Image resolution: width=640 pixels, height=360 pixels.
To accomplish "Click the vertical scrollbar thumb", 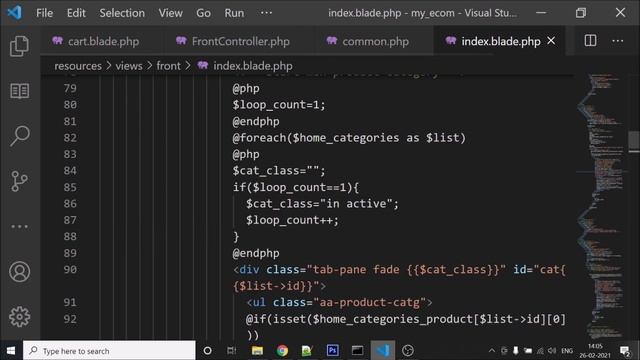I will click(634, 140).
